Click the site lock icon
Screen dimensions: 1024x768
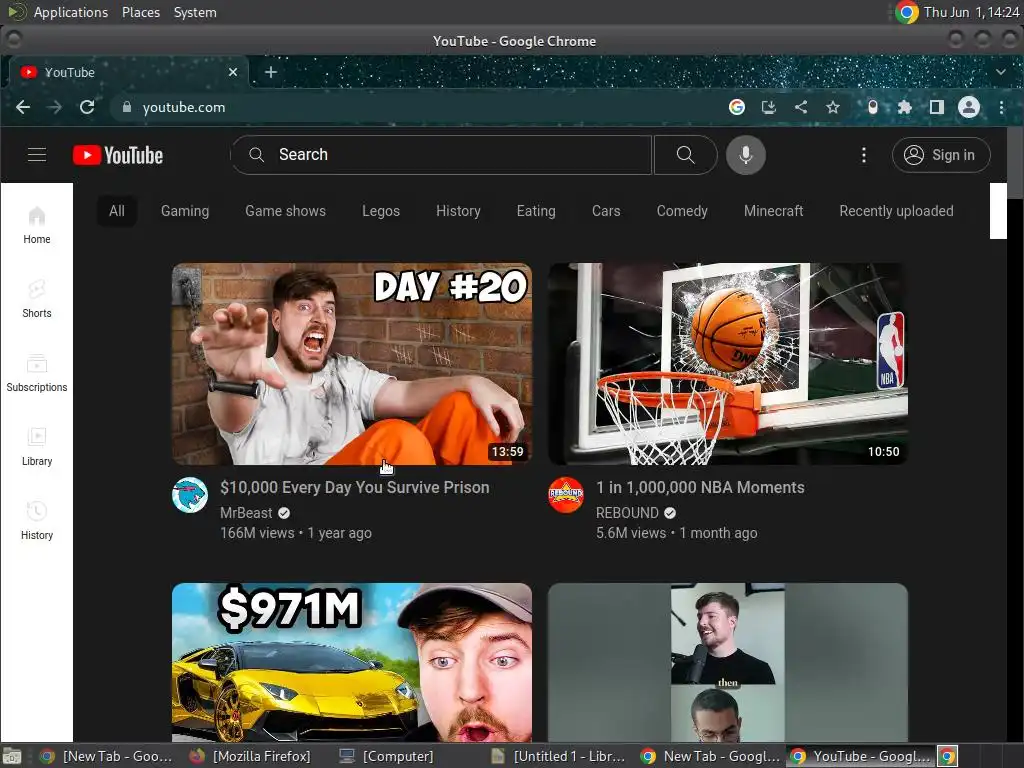point(127,107)
